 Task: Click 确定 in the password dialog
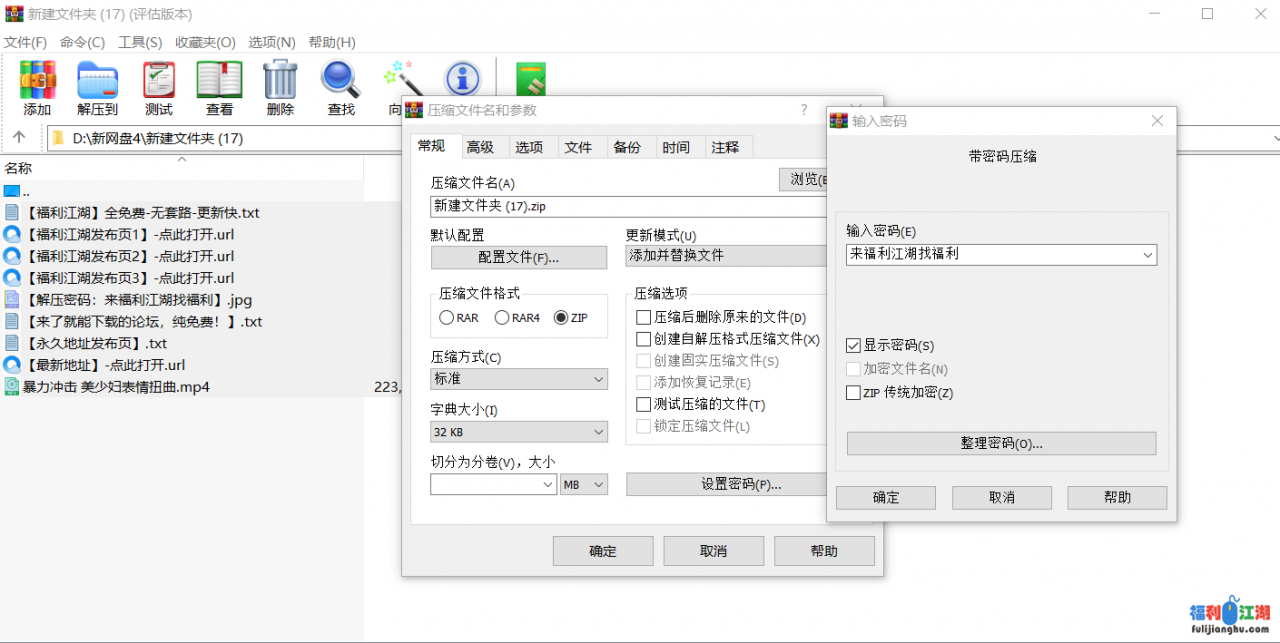pos(885,498)
